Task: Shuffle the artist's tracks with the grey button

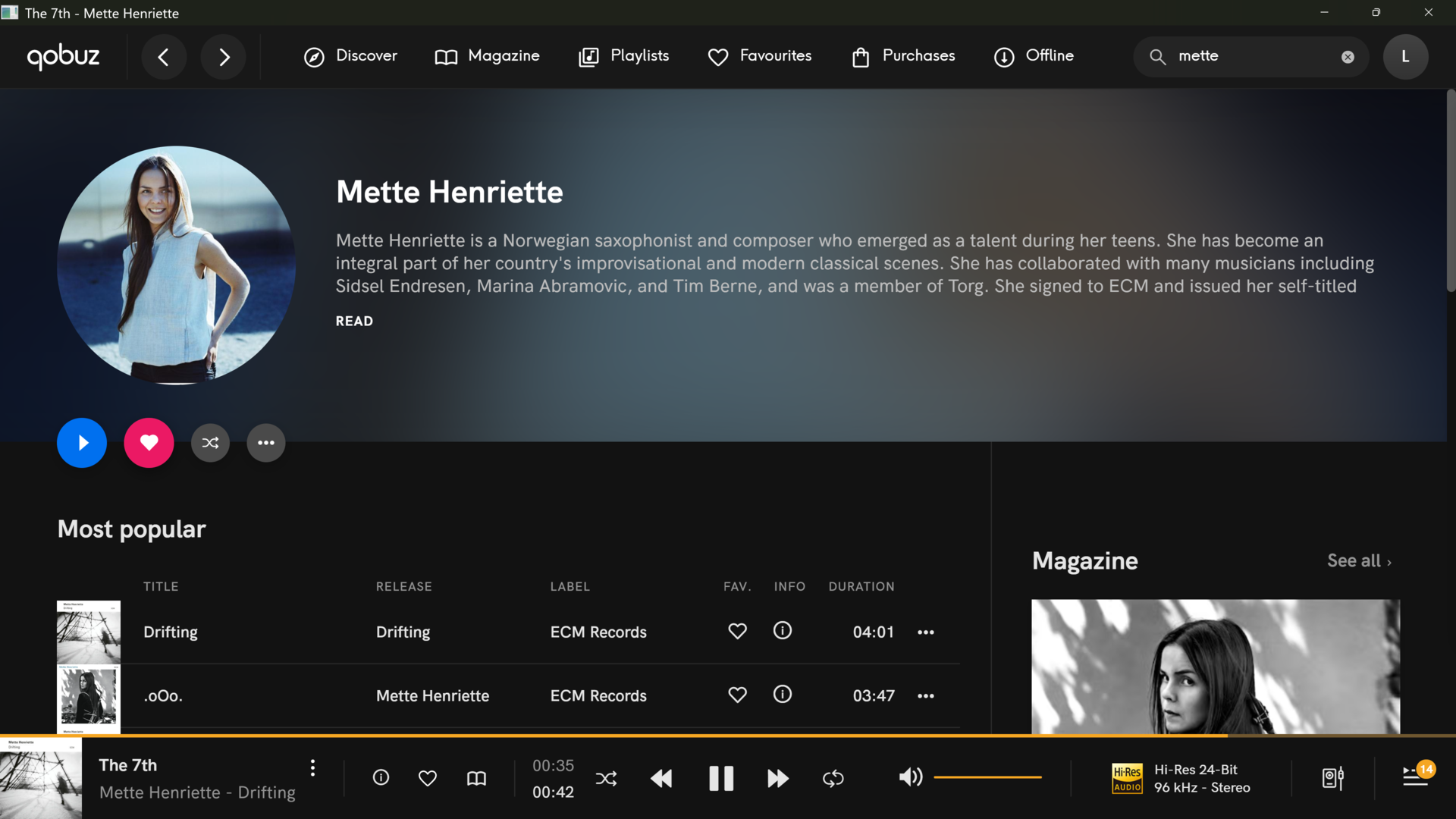Action: click(x=210, y=443)
